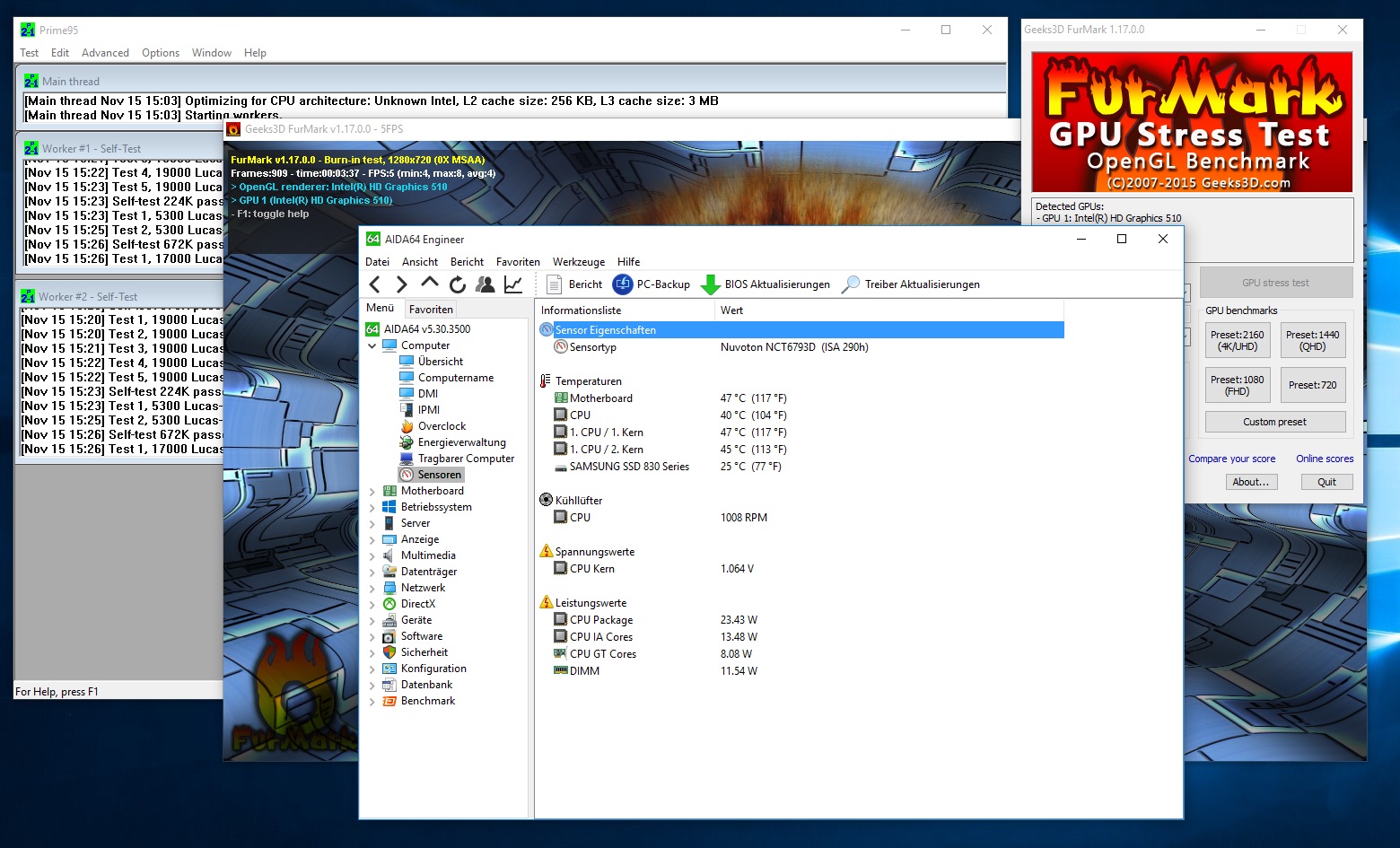Open the AIDA64 Werkzeuge menu

pyautogui.click(x=579, y=262)
